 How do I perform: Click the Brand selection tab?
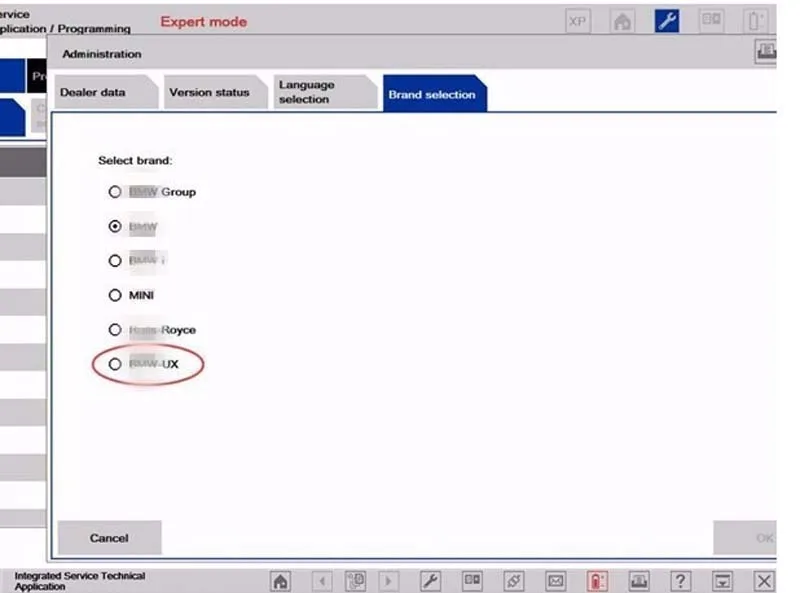[435, 93]
